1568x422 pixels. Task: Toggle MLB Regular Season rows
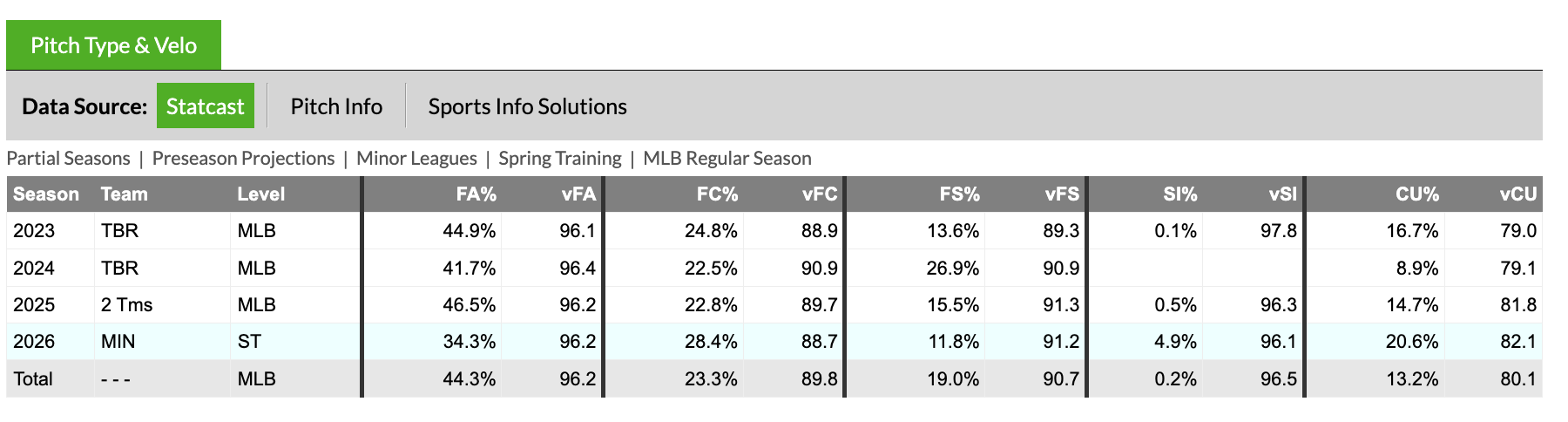[727, 159]
